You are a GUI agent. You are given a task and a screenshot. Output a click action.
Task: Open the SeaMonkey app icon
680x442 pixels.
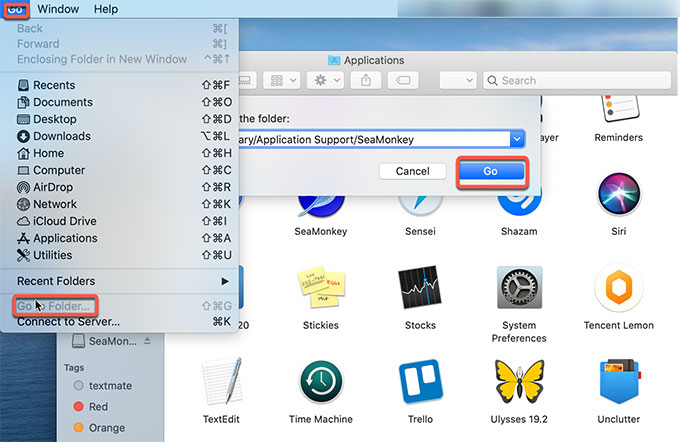319,200
